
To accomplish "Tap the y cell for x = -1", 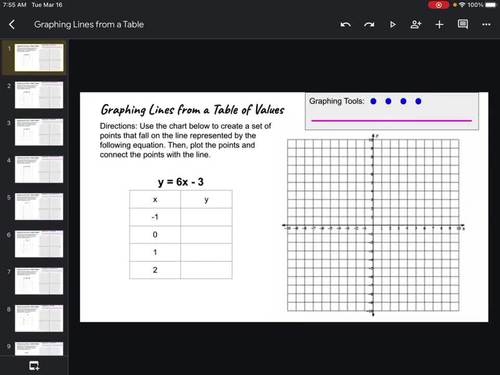I will [x=206, y=217].
